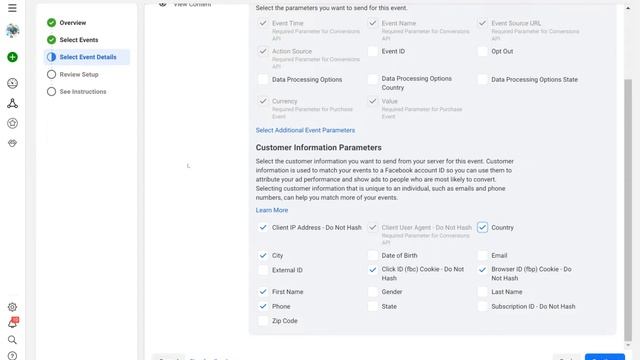640x360 pixels.
Task: Click the Customer Information Parameters heading
Action: pos(318,147)
